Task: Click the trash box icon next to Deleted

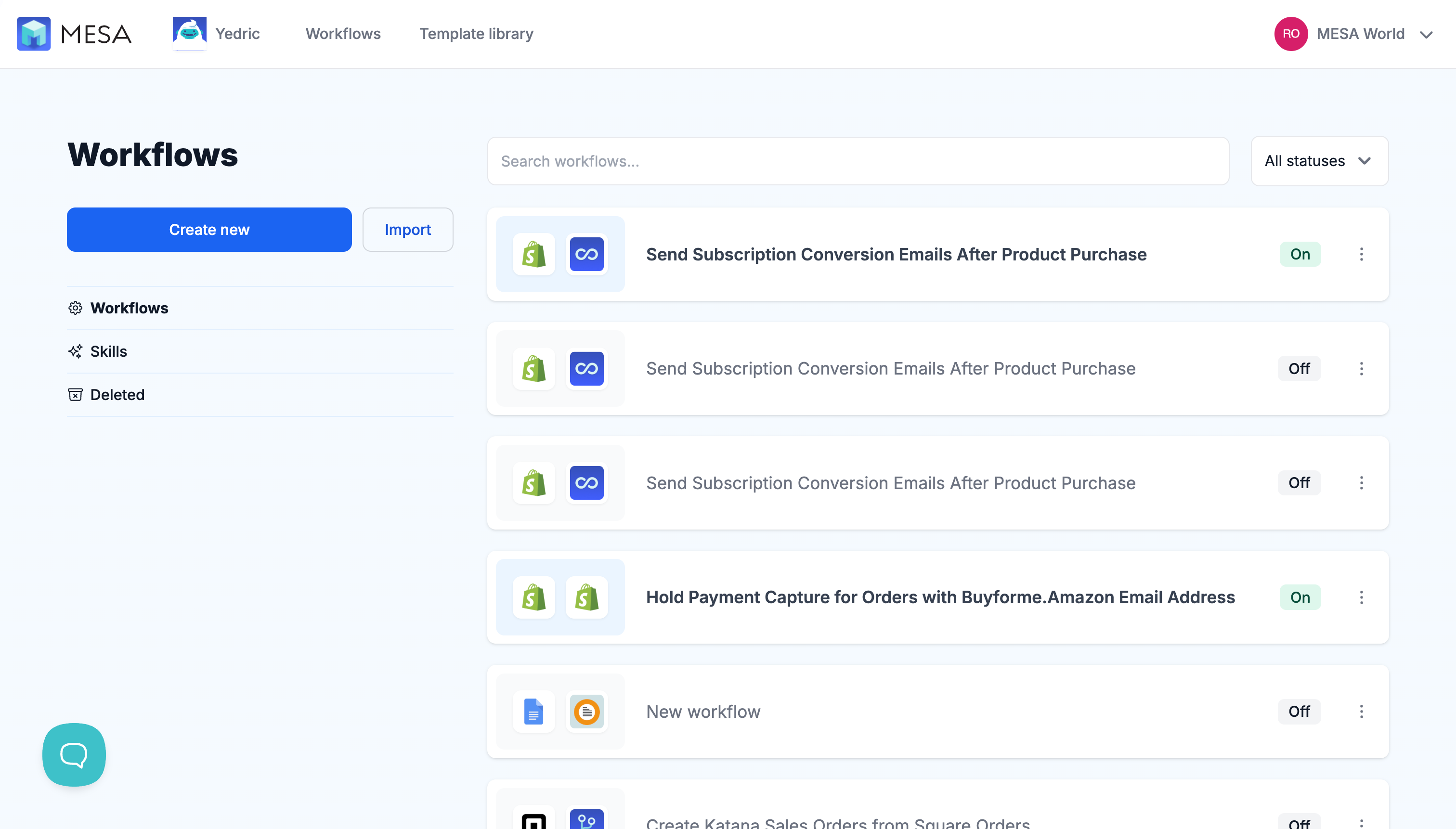Action: coord(75,395)
